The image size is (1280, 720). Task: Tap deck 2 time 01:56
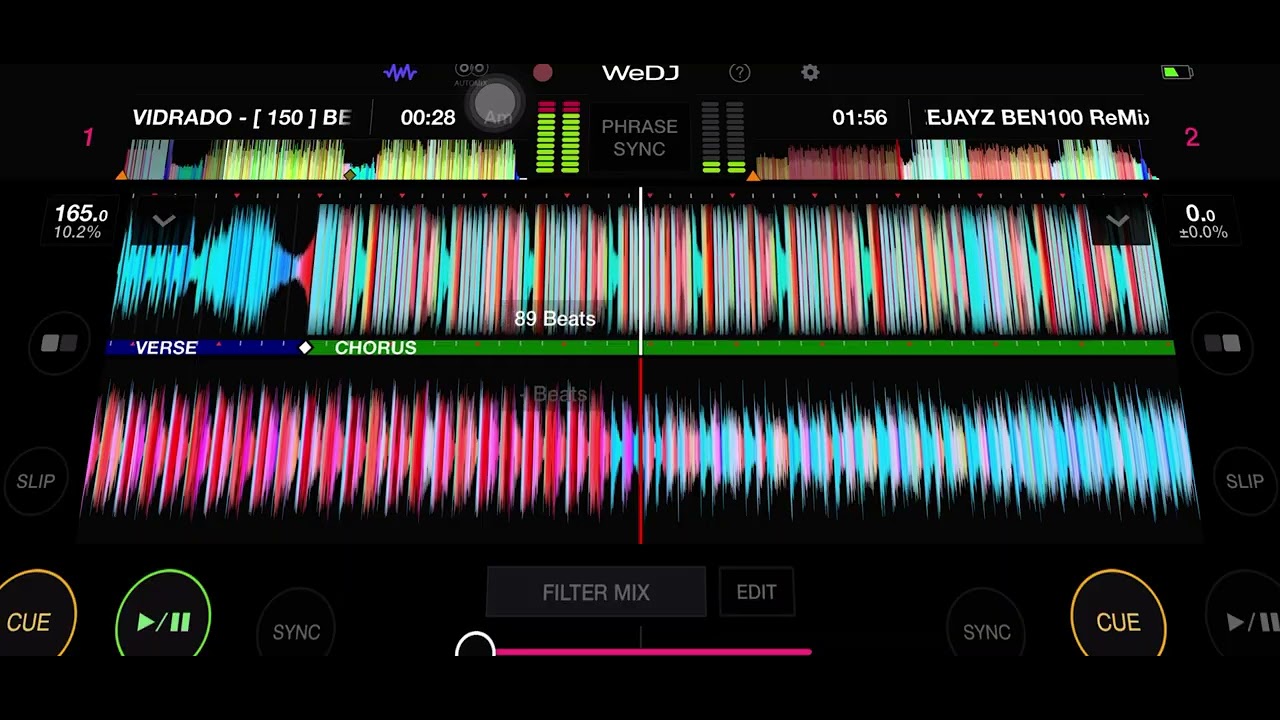coord(859,118)
